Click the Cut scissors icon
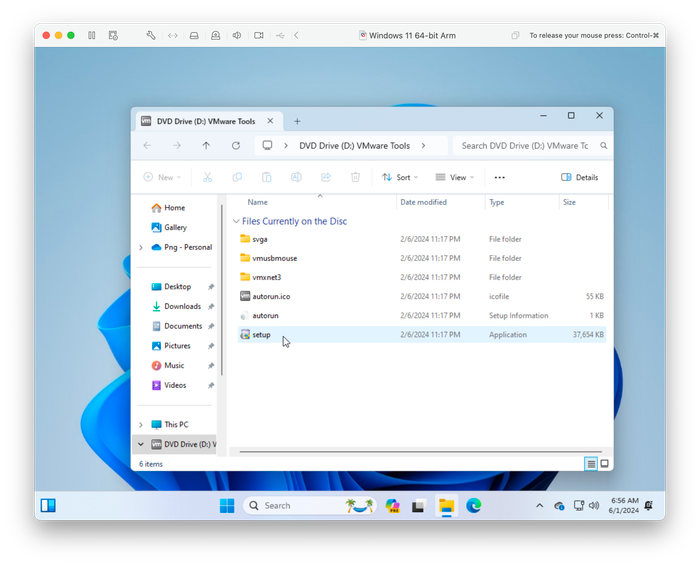 [x=208, y=177]
